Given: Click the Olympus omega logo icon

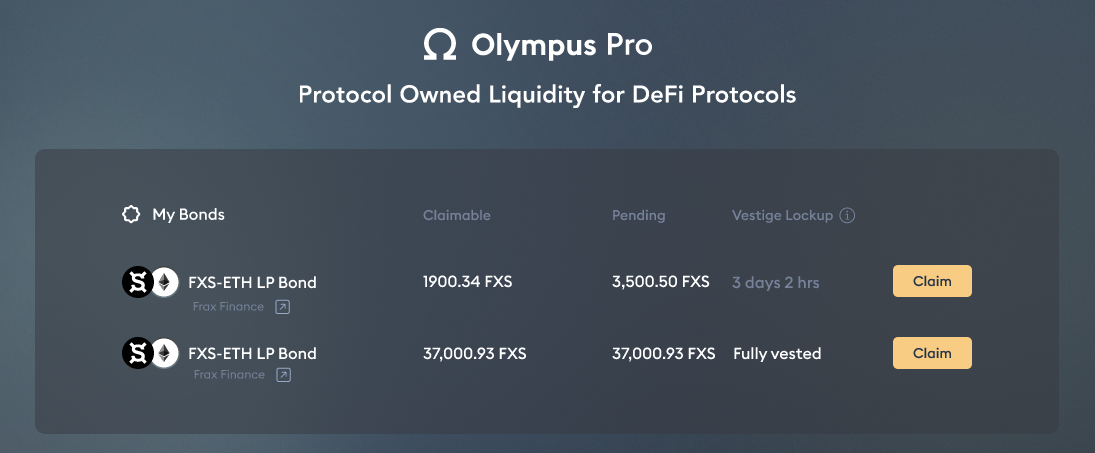Looking at the screenshot, I should tap(440, 45).
